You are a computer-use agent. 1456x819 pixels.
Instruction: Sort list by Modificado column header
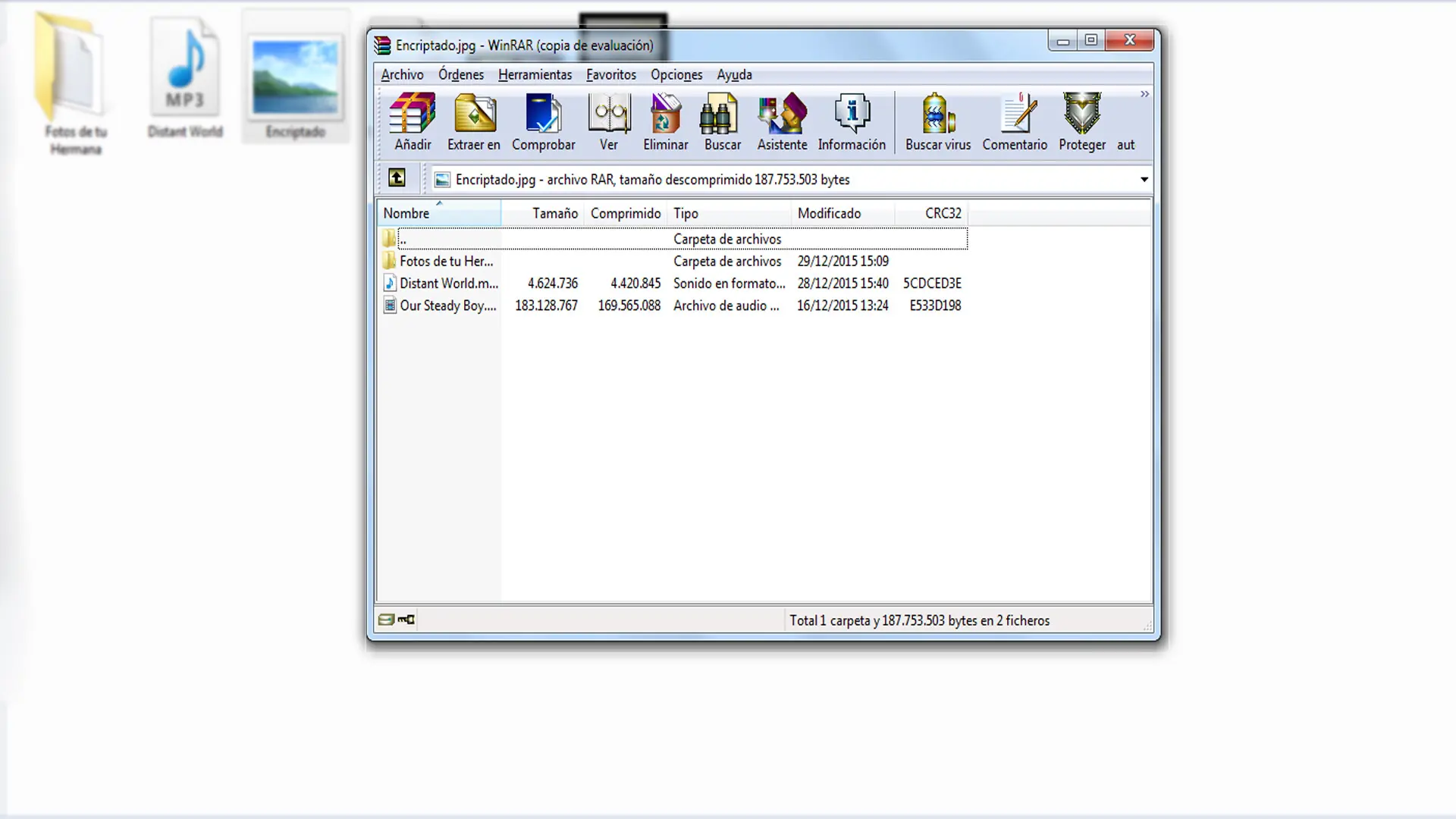point(843,213)
